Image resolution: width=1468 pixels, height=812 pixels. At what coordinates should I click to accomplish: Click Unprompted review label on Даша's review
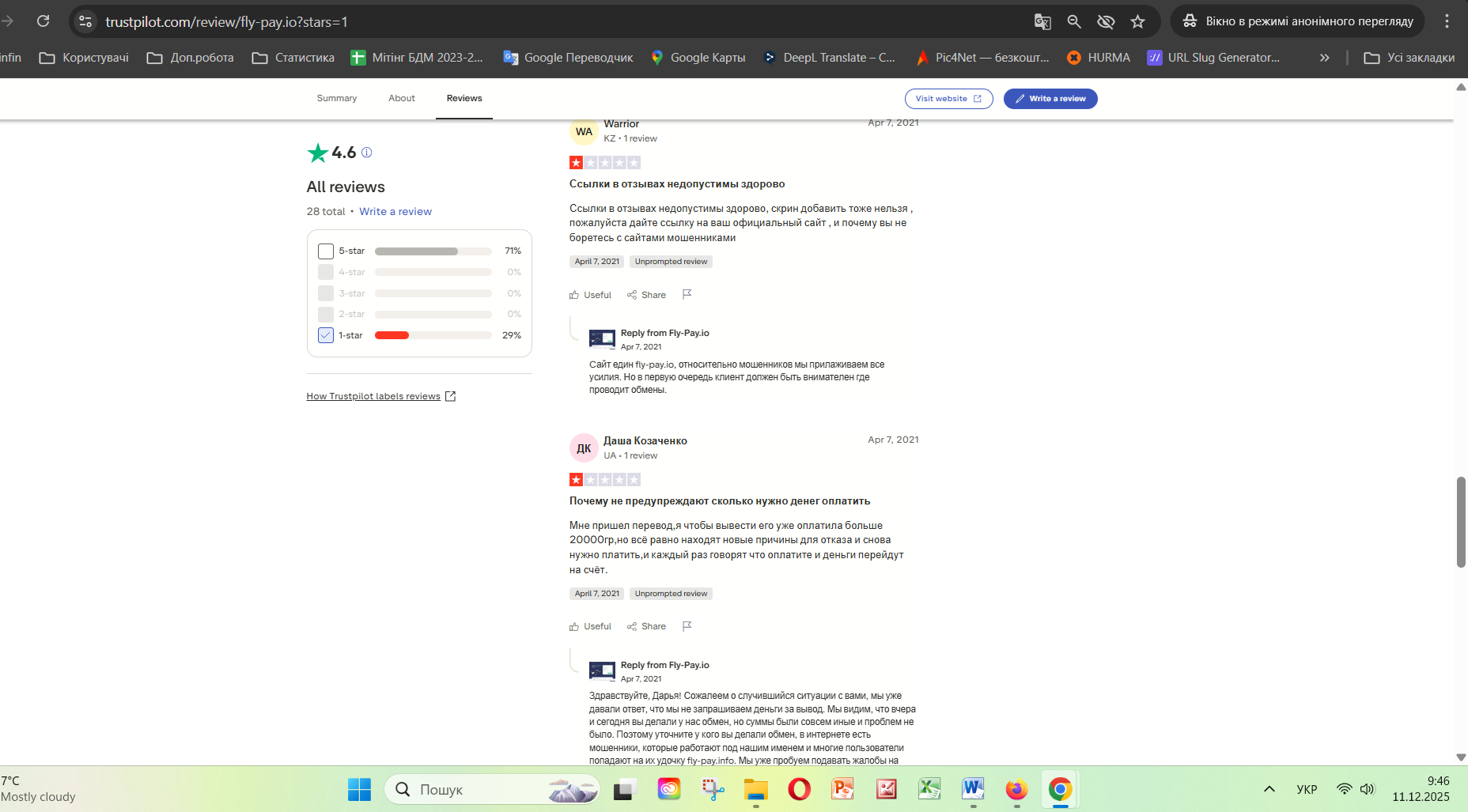pos(671,594)
